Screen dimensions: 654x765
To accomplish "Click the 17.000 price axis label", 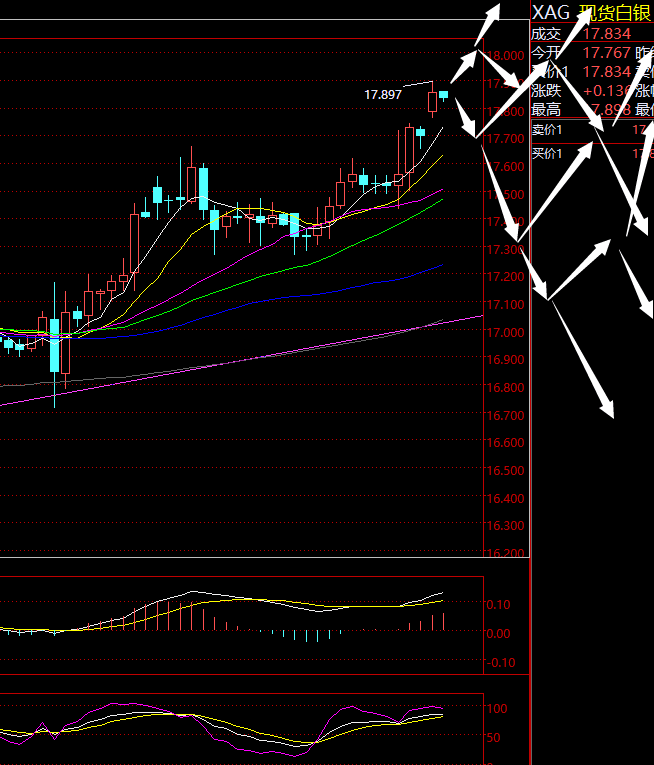I will [x=506, y=332].
